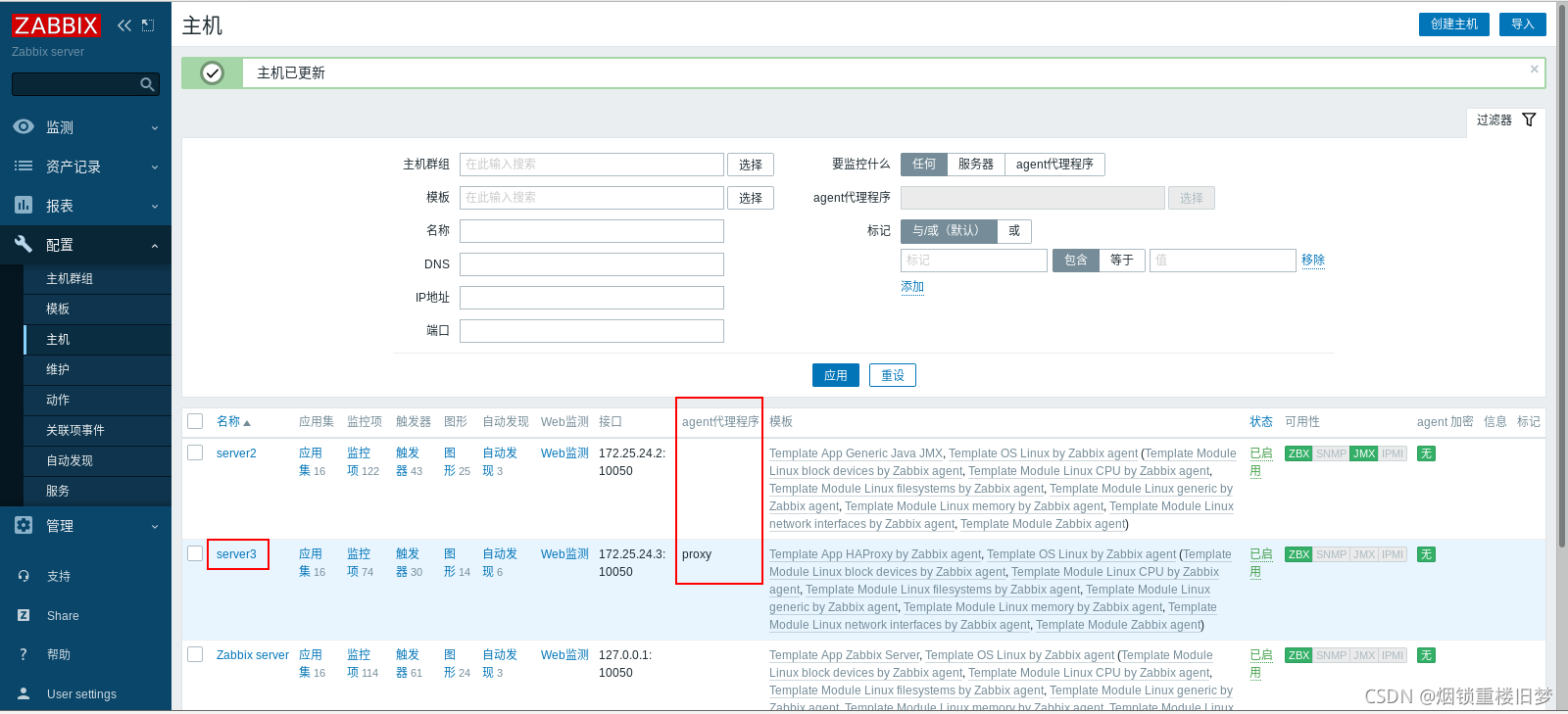Expand the 报表 menu chevron
Screen dimensions: 1568x714
coord(155,206)
